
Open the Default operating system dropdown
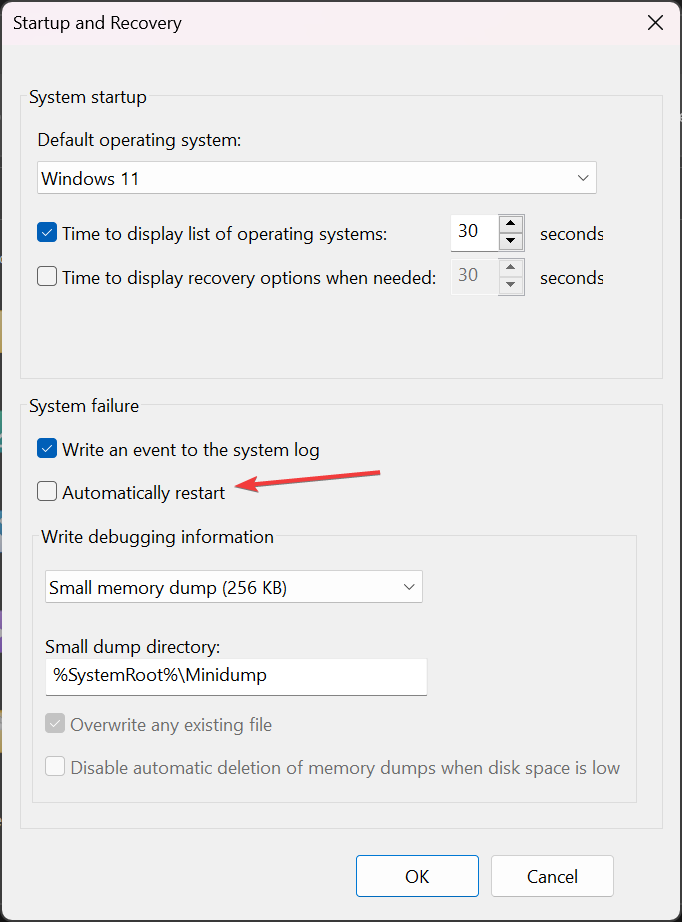click(317, 178)
